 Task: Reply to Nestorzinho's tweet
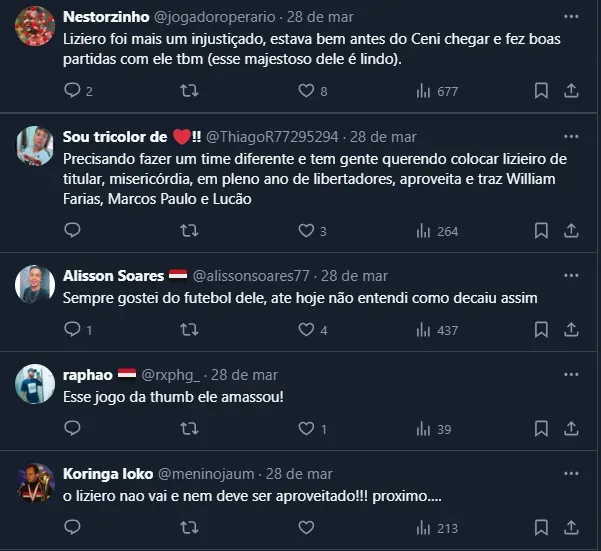click(72, 91)
